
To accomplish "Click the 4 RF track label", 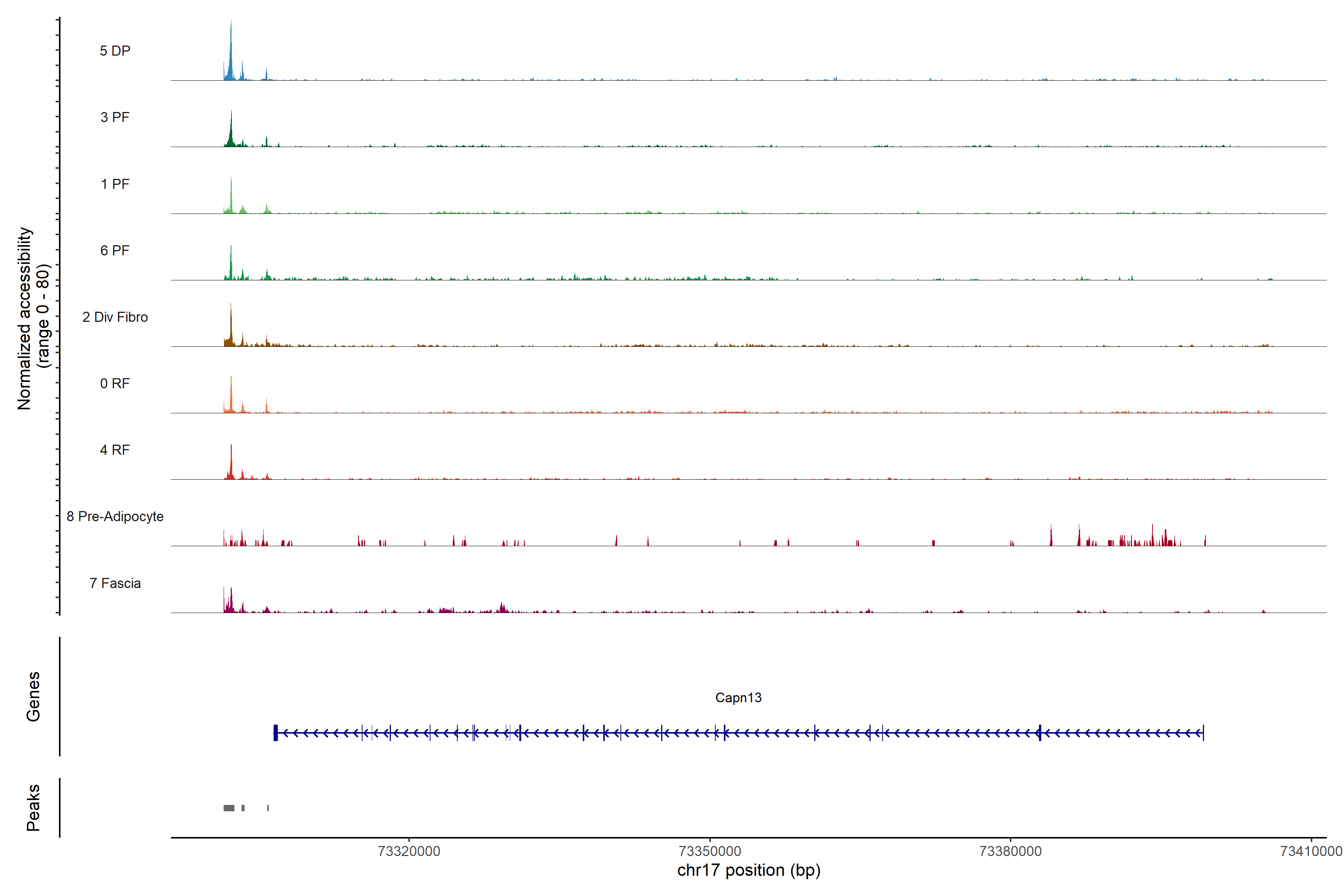I will coord(115,450).
